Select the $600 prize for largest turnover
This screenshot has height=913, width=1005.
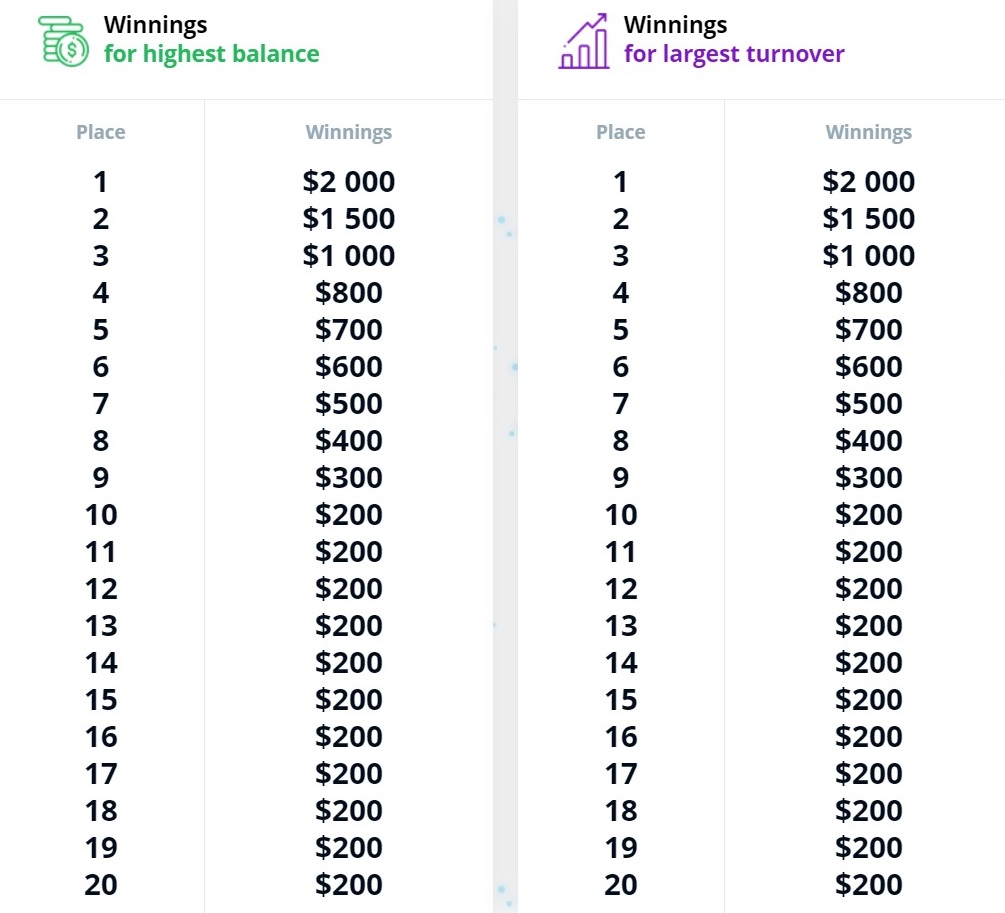coord(868,367)
